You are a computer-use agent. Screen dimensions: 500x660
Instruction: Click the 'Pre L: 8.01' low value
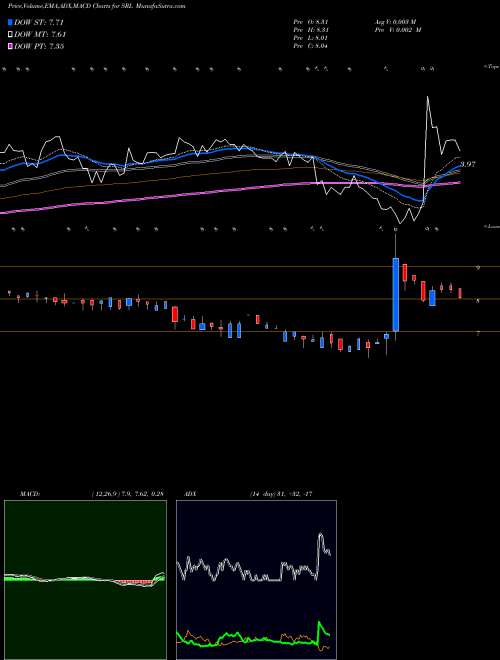311,38
